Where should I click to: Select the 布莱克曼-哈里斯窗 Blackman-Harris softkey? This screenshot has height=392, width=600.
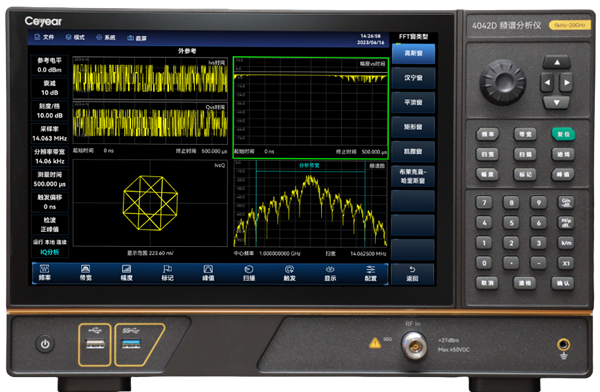point(413,176)
